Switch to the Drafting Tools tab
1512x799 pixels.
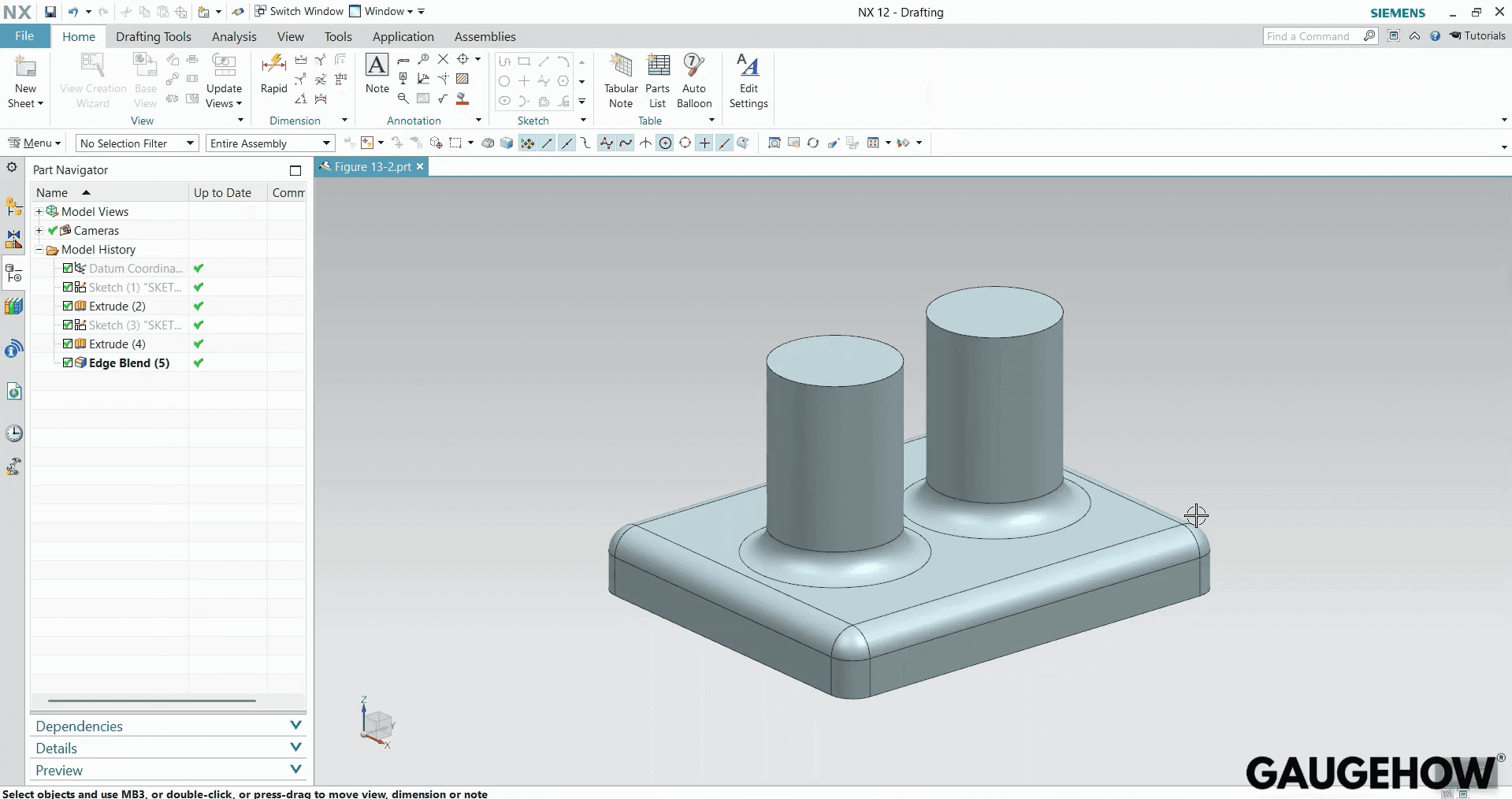point(153,36)
